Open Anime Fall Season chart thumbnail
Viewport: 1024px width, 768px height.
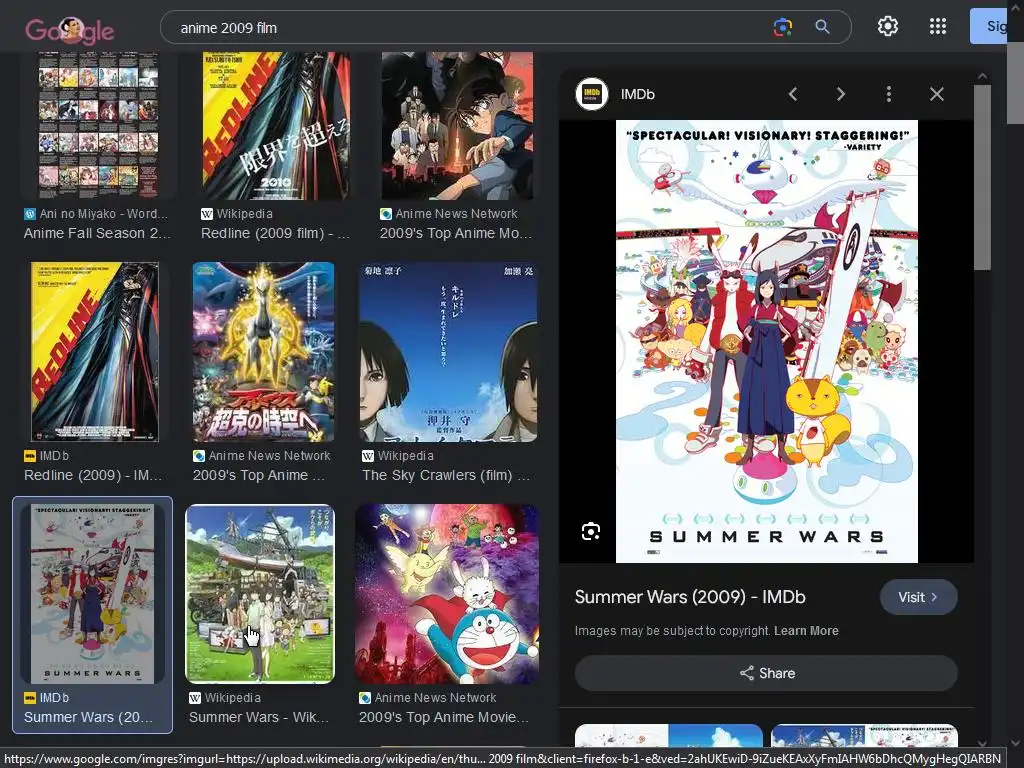[98, 125]
